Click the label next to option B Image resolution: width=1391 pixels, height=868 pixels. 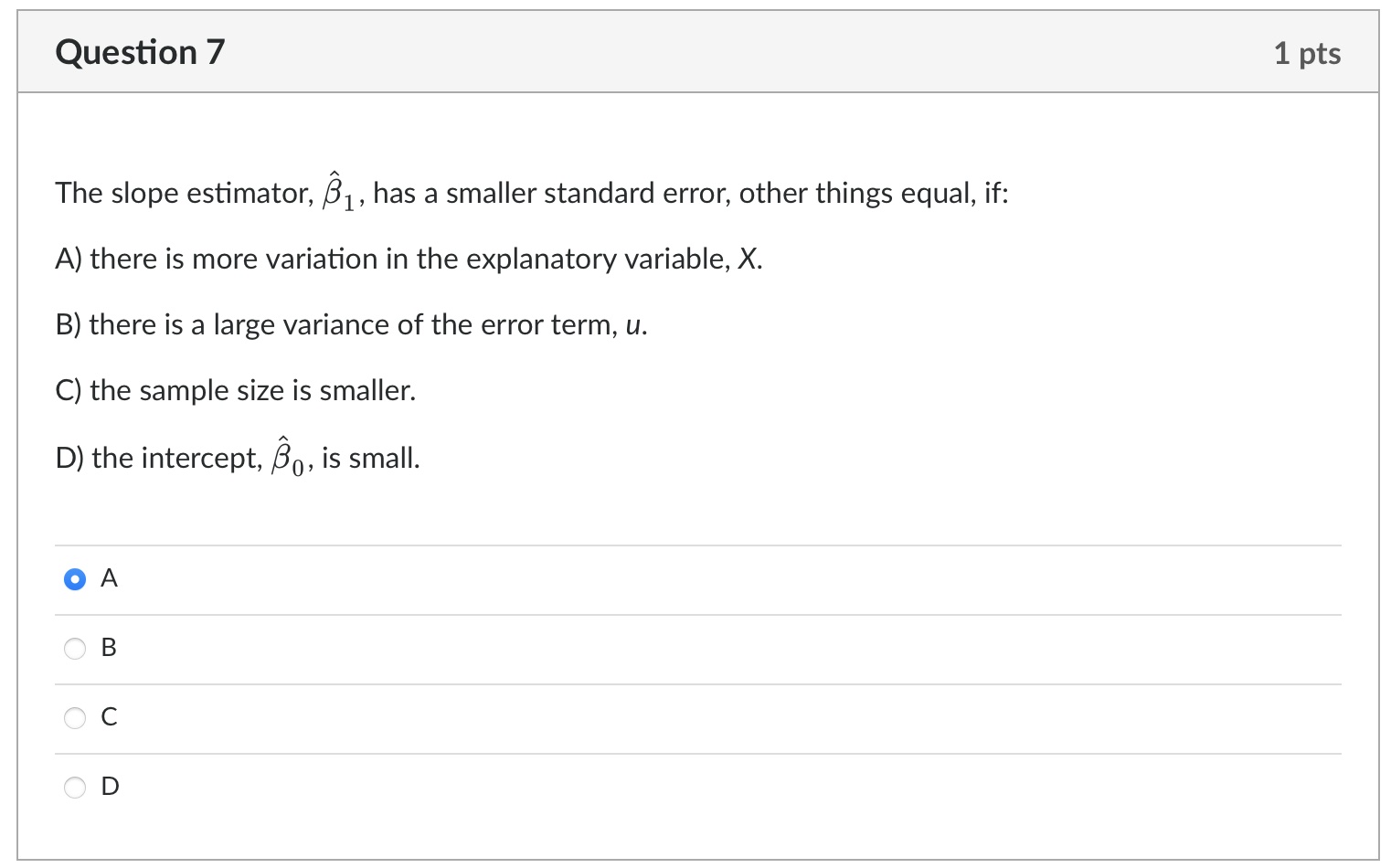pyautogui.click(x=110, y=648)
